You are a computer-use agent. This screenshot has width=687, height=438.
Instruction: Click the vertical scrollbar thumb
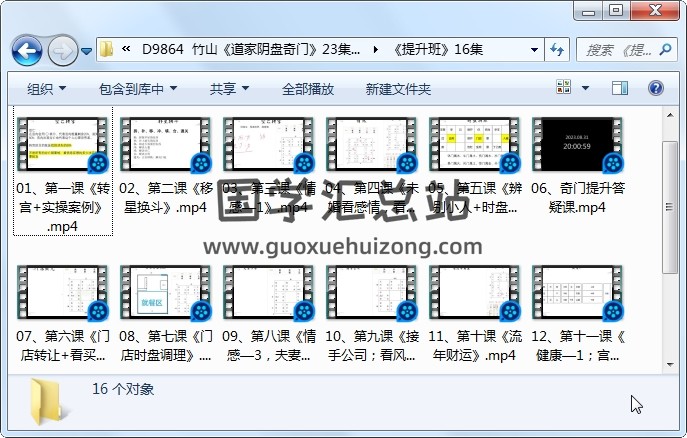[670, 207]
